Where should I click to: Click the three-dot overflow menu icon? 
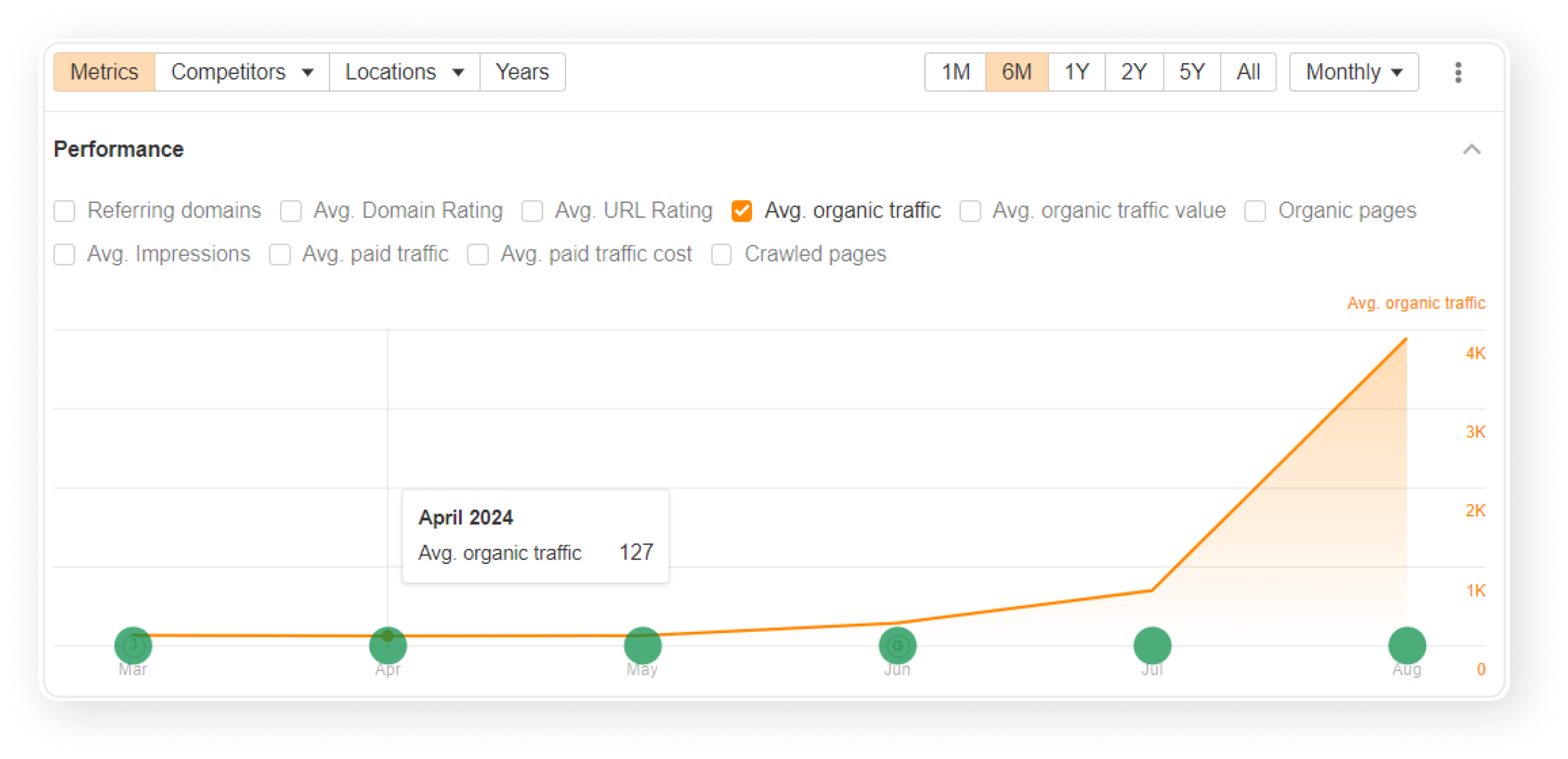coord(1459,72)
